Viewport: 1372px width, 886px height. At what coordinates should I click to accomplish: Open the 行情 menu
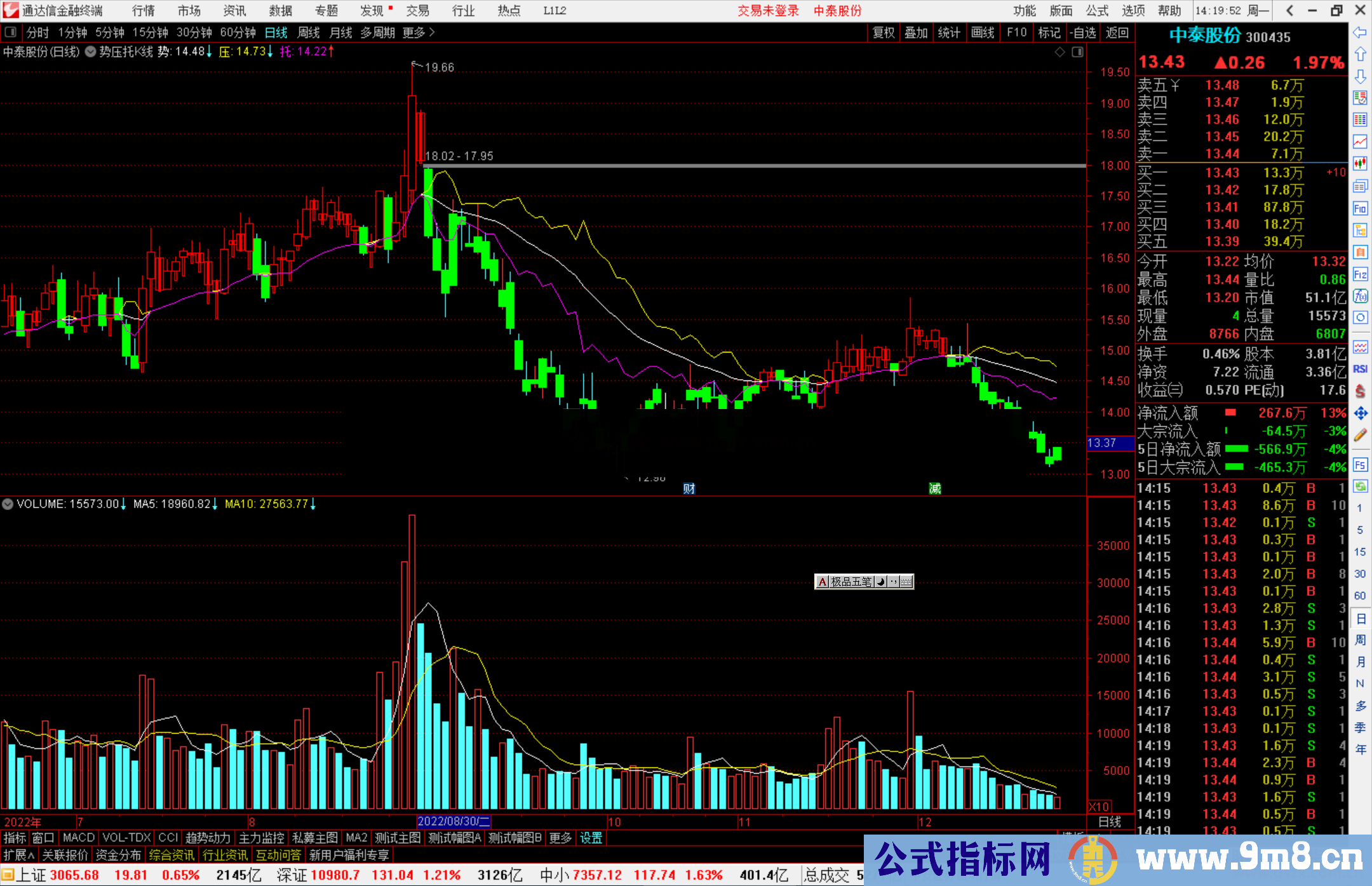pos(143,11)
